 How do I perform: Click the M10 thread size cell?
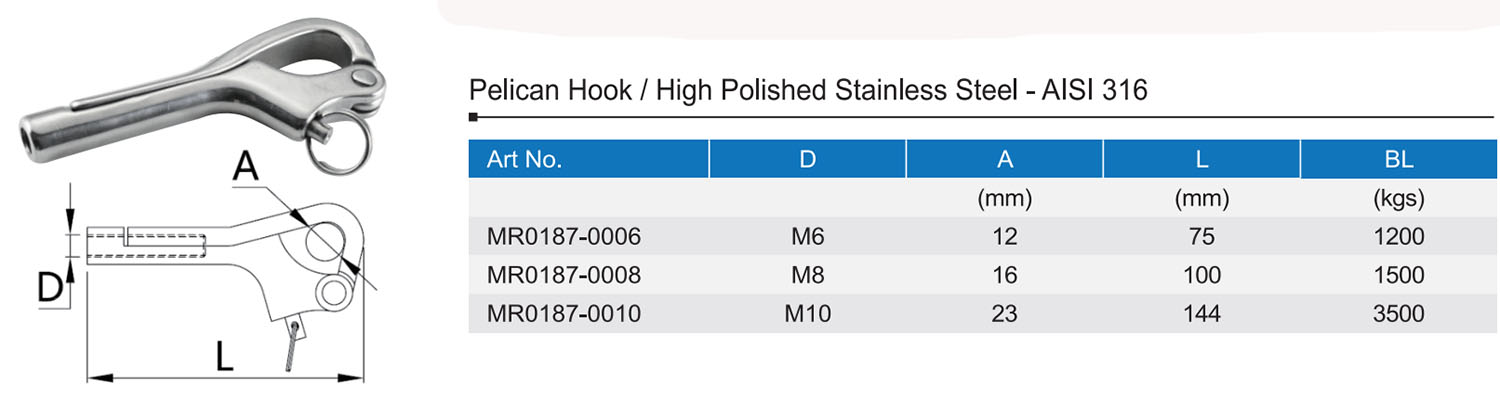coord(807,314)
